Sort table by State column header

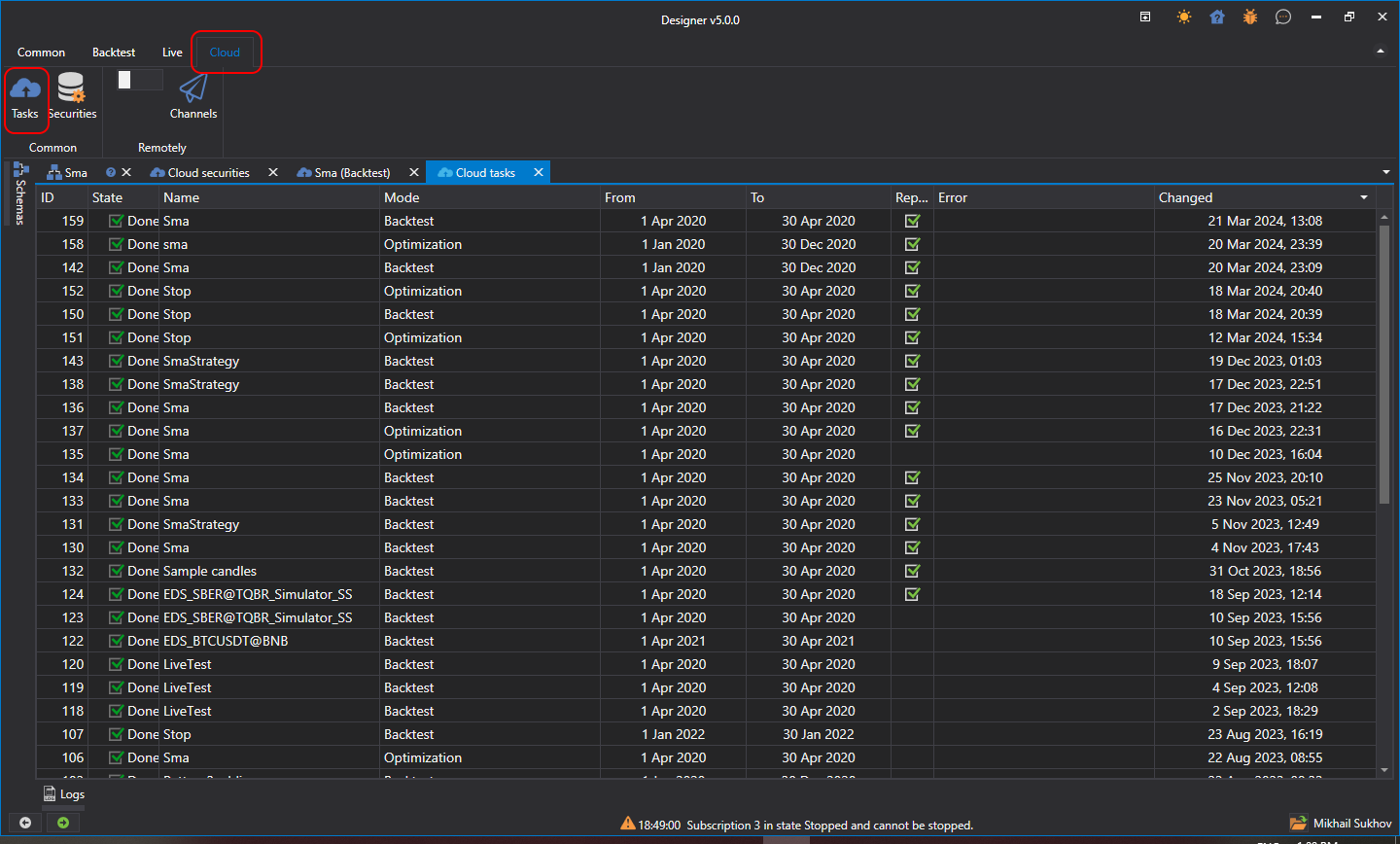point(123,197)
